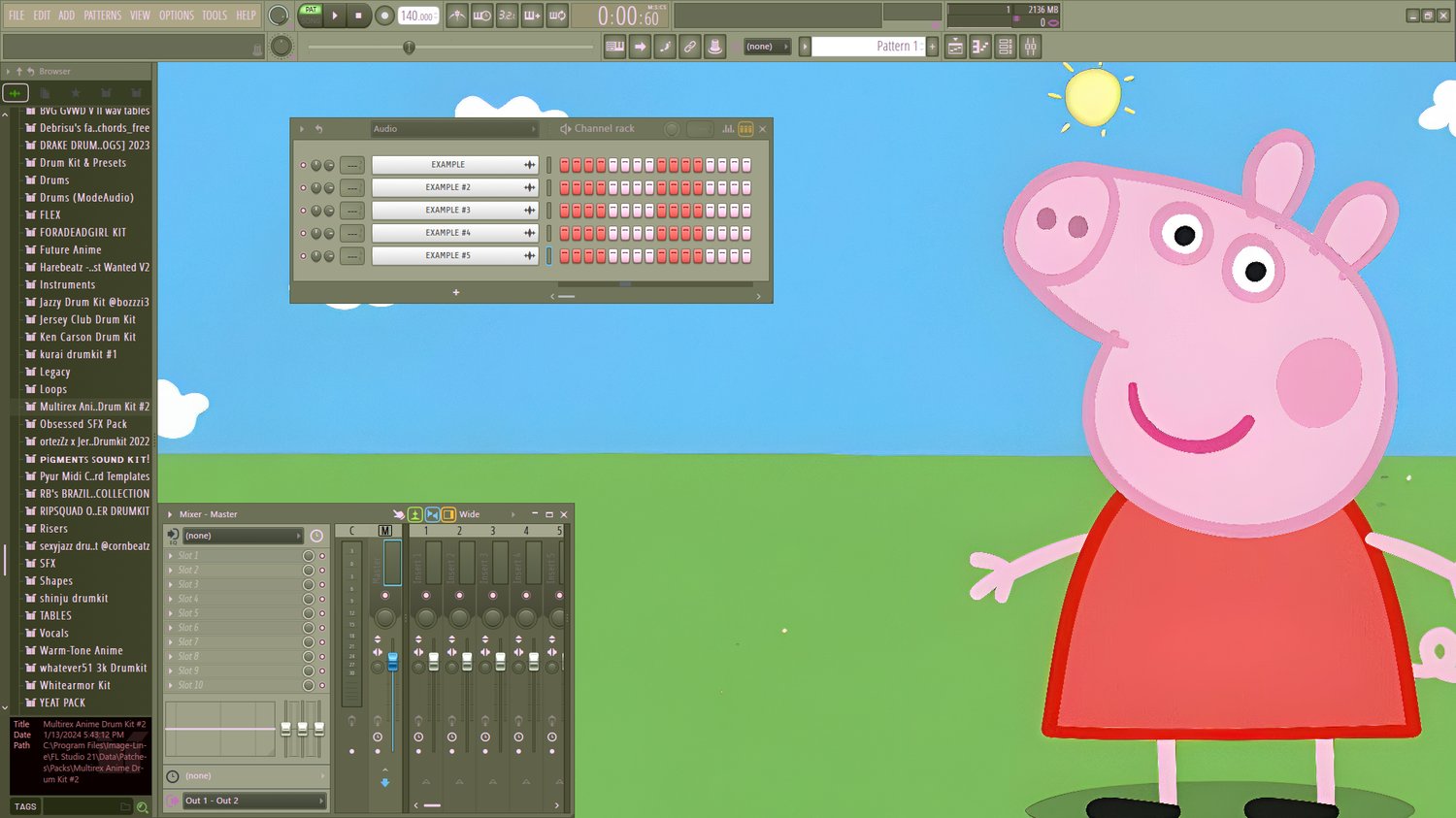
Task: Click the main pitch slider handle
Action: click(x=409, y=47)
